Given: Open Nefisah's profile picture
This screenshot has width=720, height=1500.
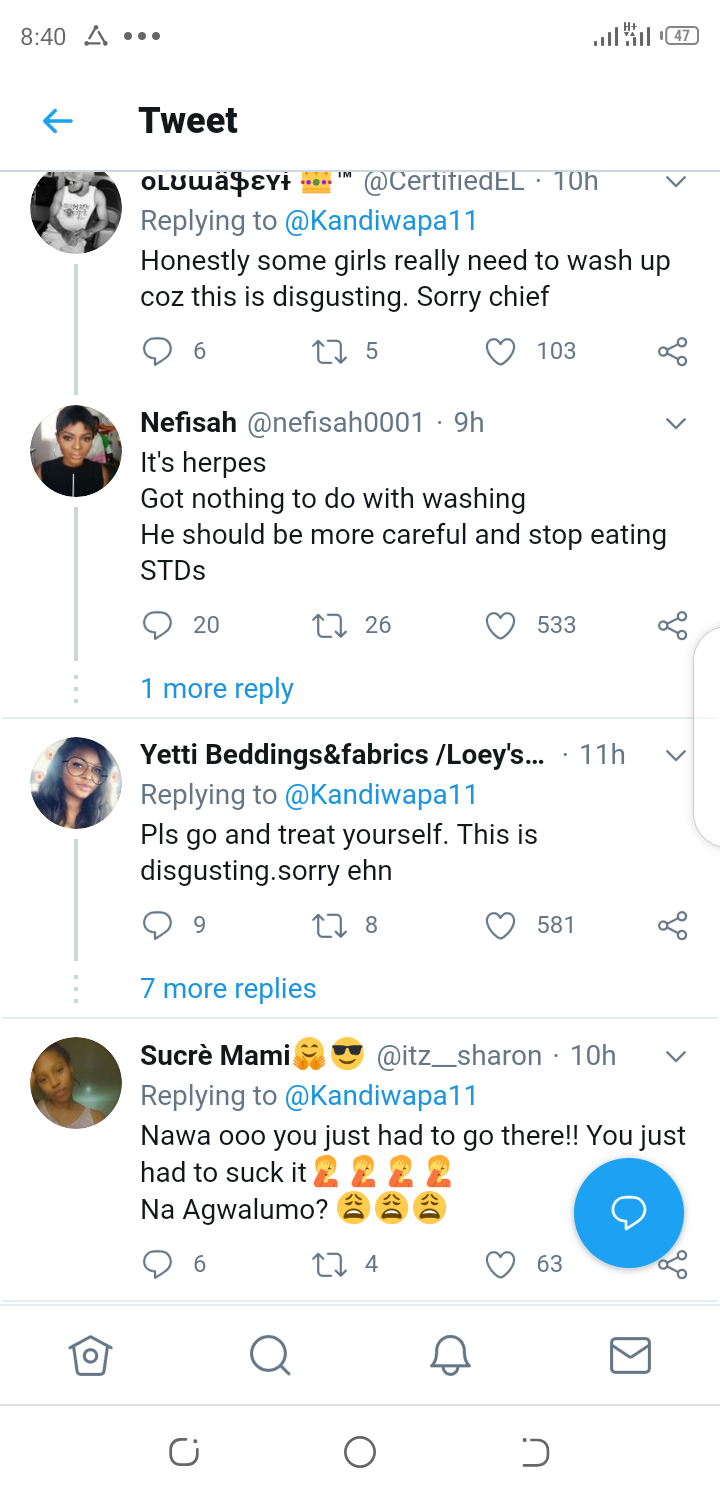Looking at the screenshot, I should (x=76, y=451).
